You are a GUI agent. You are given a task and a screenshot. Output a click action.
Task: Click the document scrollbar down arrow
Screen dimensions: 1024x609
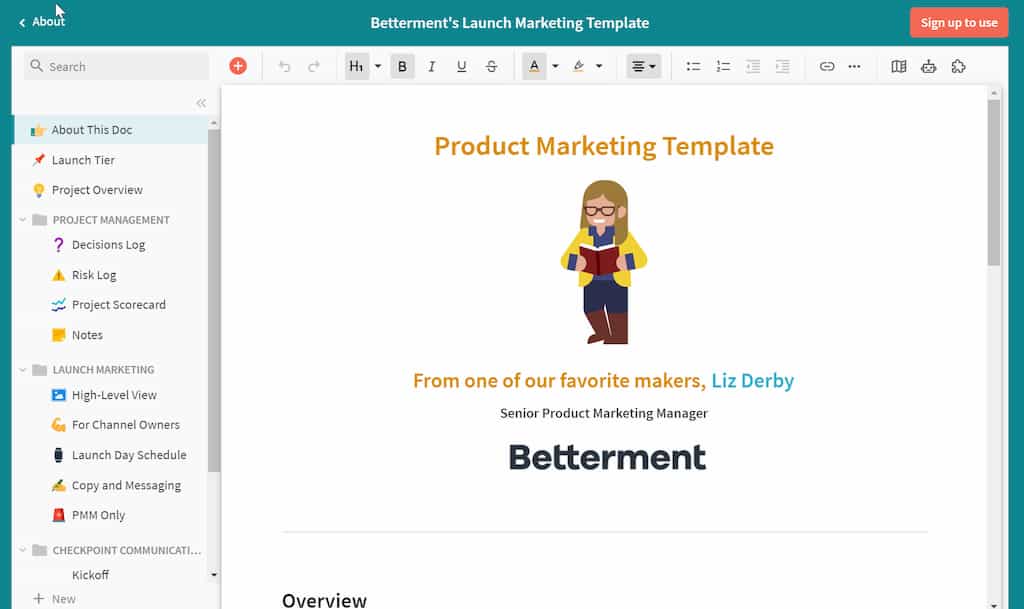(x=993, y=604)
